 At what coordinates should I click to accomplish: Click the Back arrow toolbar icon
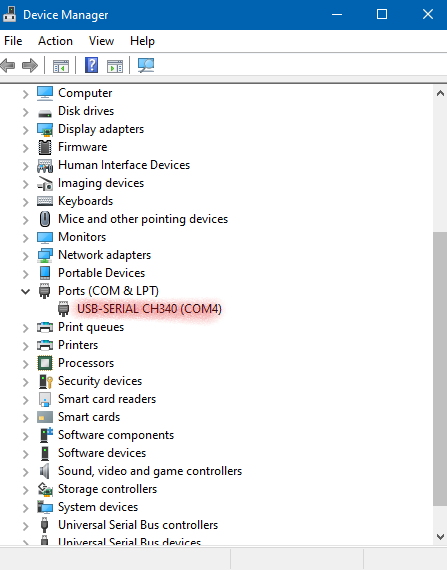8,66
